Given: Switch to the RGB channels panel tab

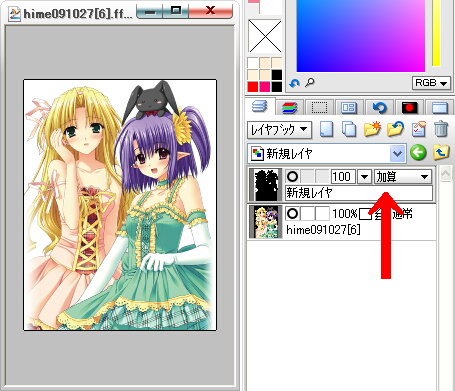Looking at the screenshot, I should pos(290,108).
